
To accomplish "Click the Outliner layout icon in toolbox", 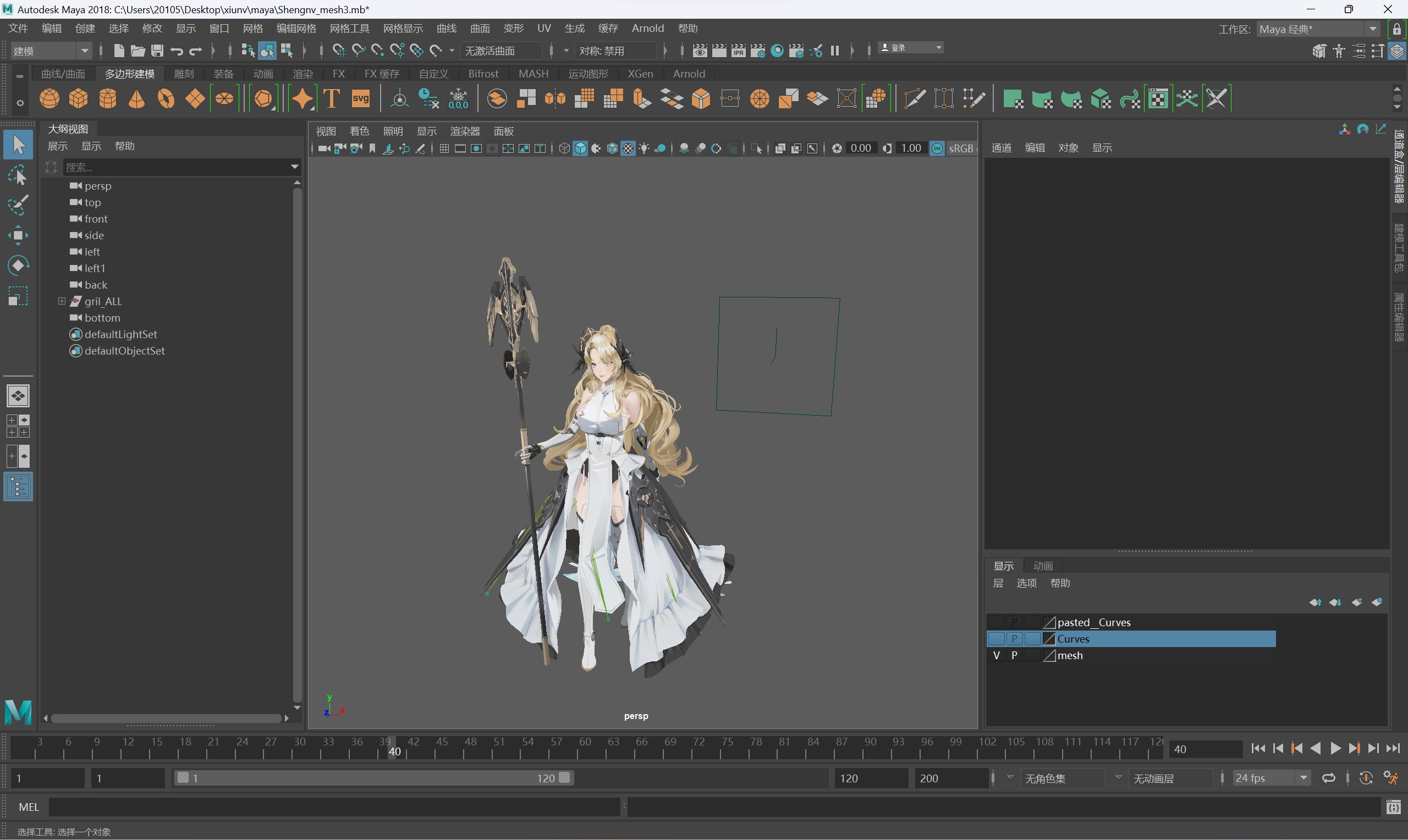I will pos(18,487).
